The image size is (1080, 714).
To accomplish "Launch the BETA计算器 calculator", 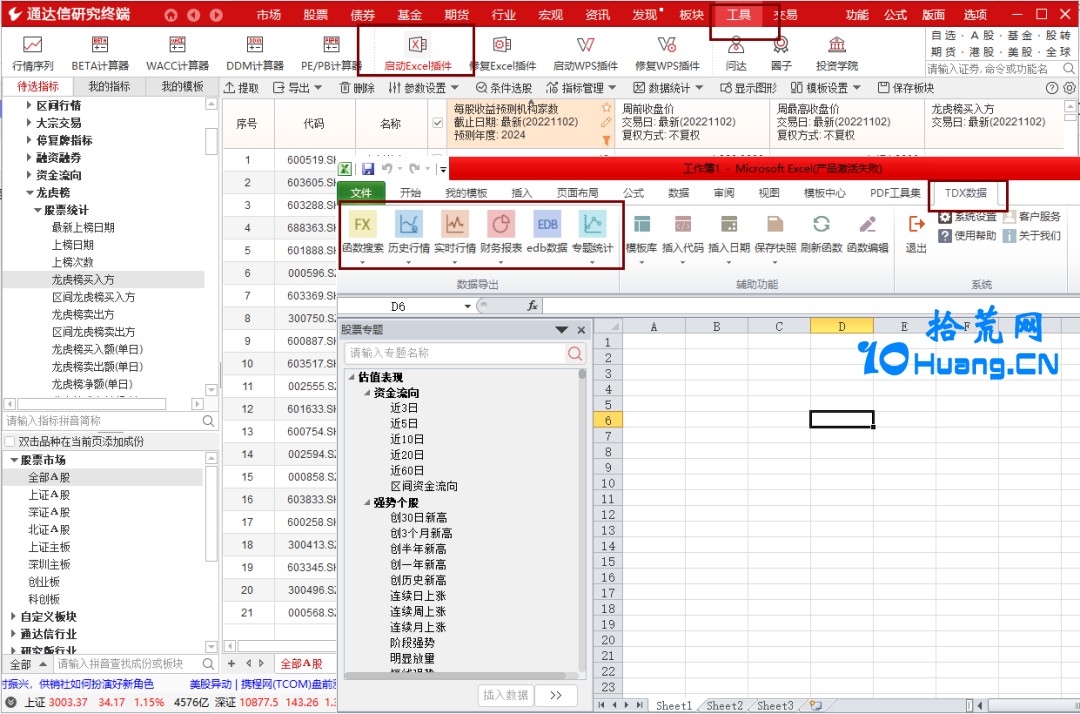I will click(x=100, y=45).
